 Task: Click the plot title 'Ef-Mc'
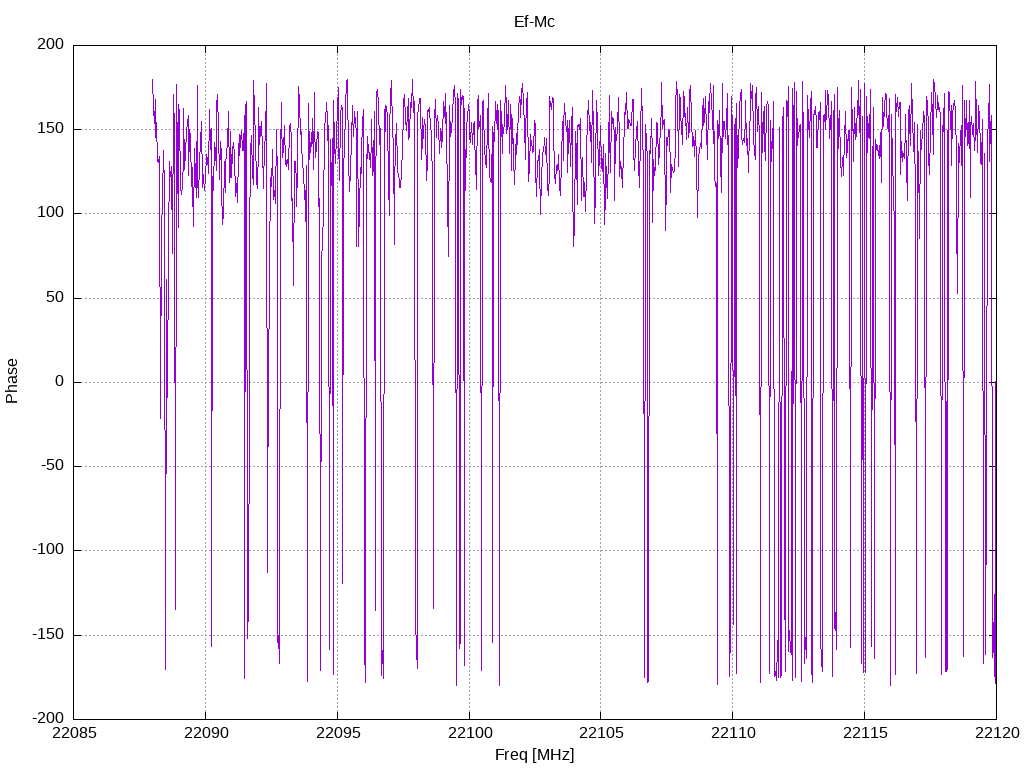point(534,22)
